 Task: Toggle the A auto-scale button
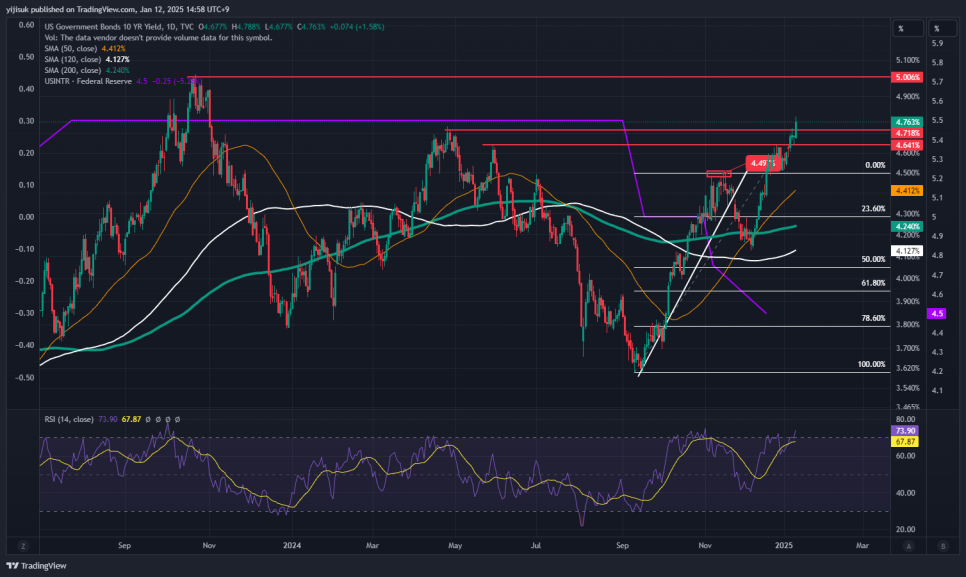(x=909, y=546)
